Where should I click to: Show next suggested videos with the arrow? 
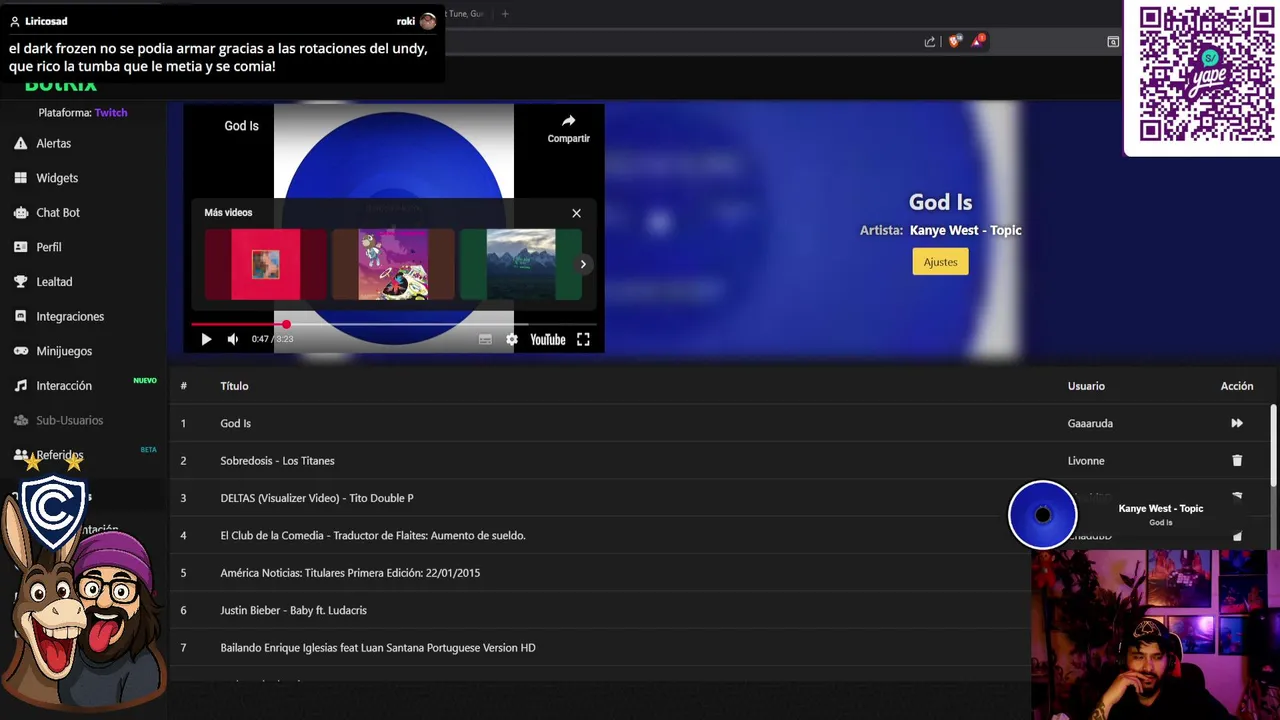(583, 264)
